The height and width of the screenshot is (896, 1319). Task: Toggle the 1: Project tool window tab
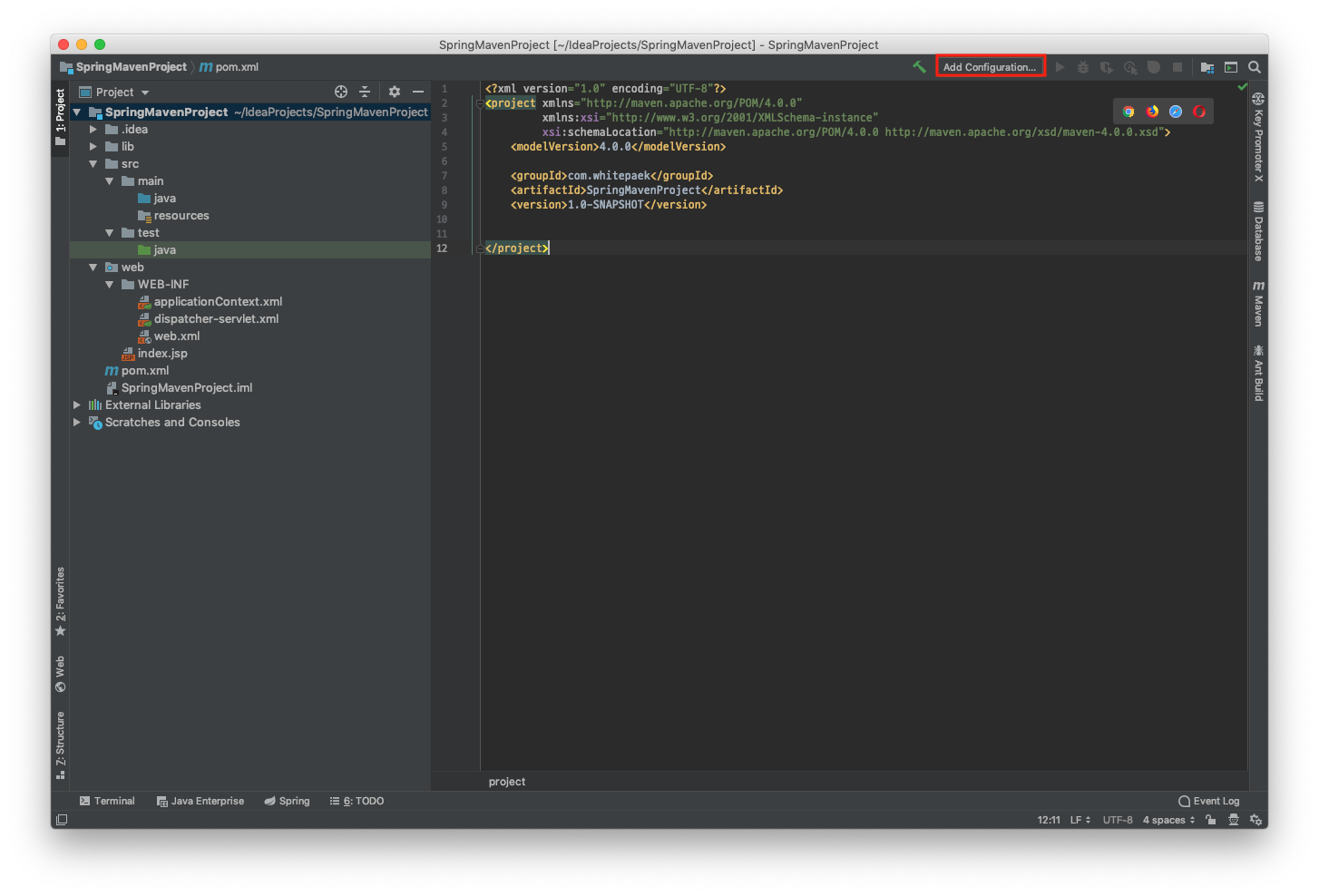[x=61, y=117]
